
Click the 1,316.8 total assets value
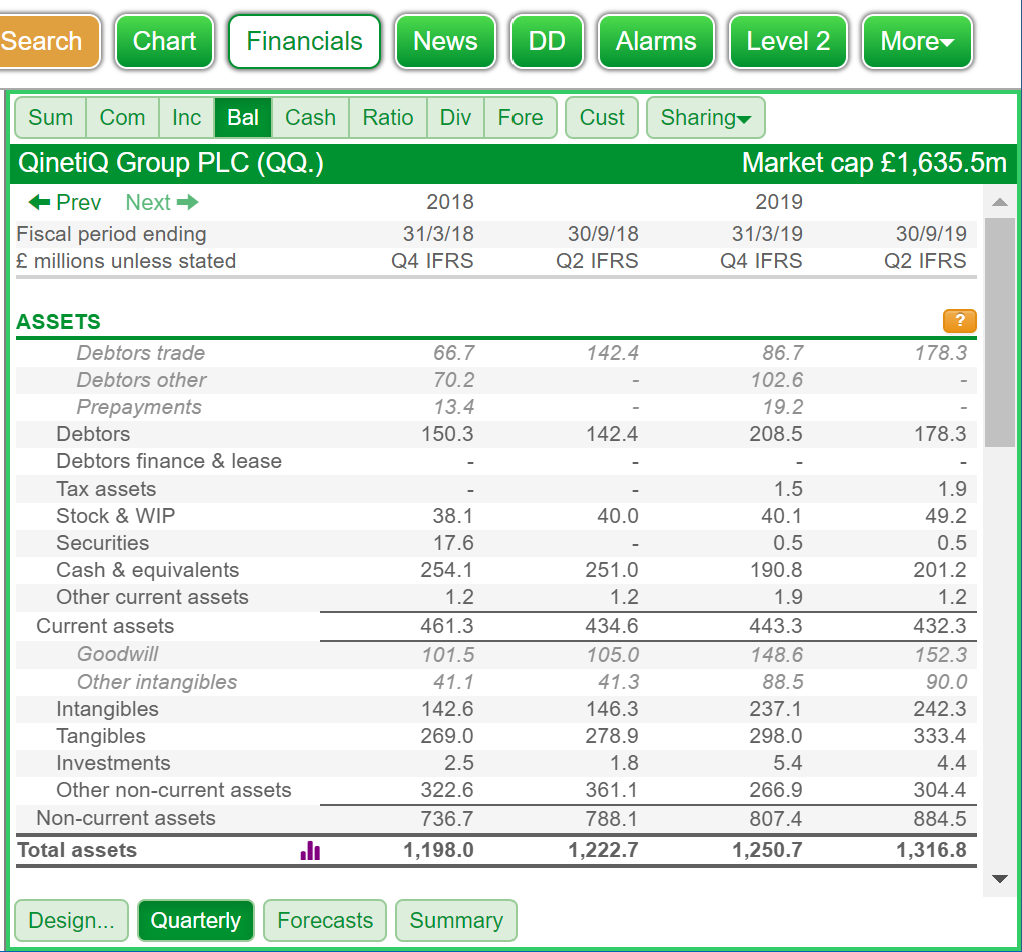931,850
